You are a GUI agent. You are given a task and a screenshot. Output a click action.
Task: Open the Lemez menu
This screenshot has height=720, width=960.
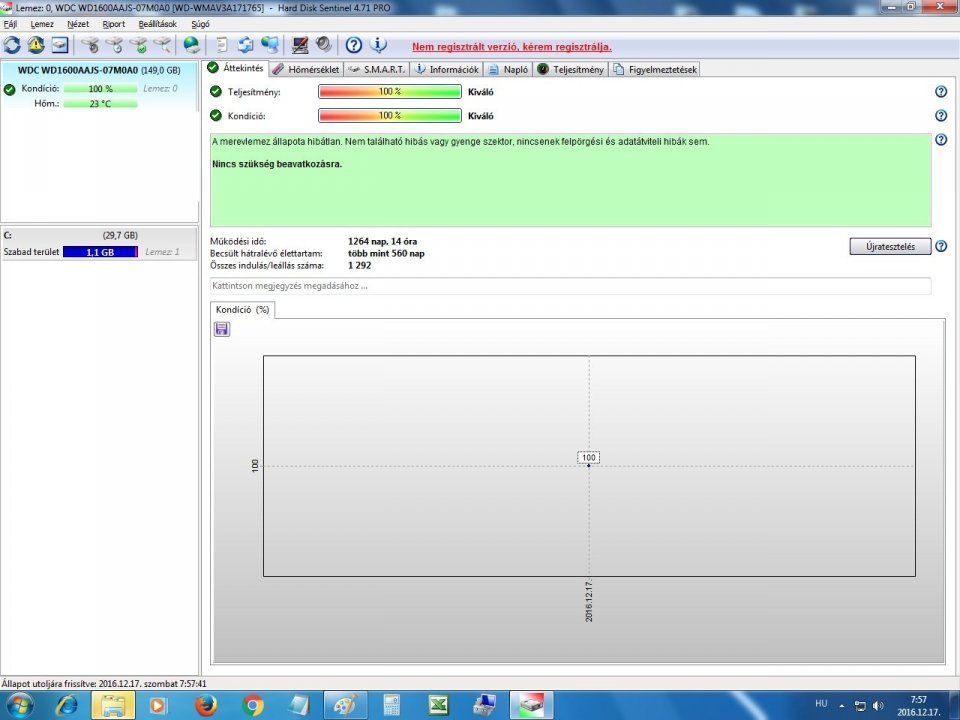tap(42, 24)
